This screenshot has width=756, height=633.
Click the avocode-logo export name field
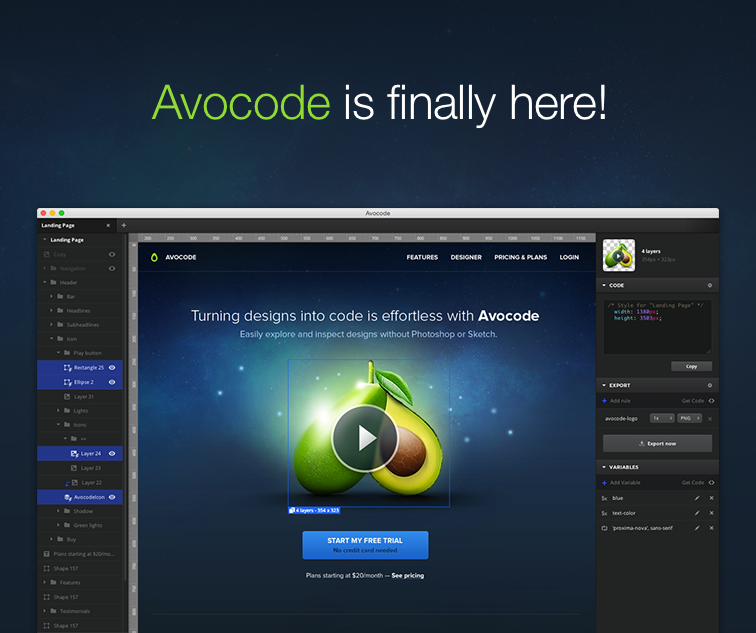[621, 418]
